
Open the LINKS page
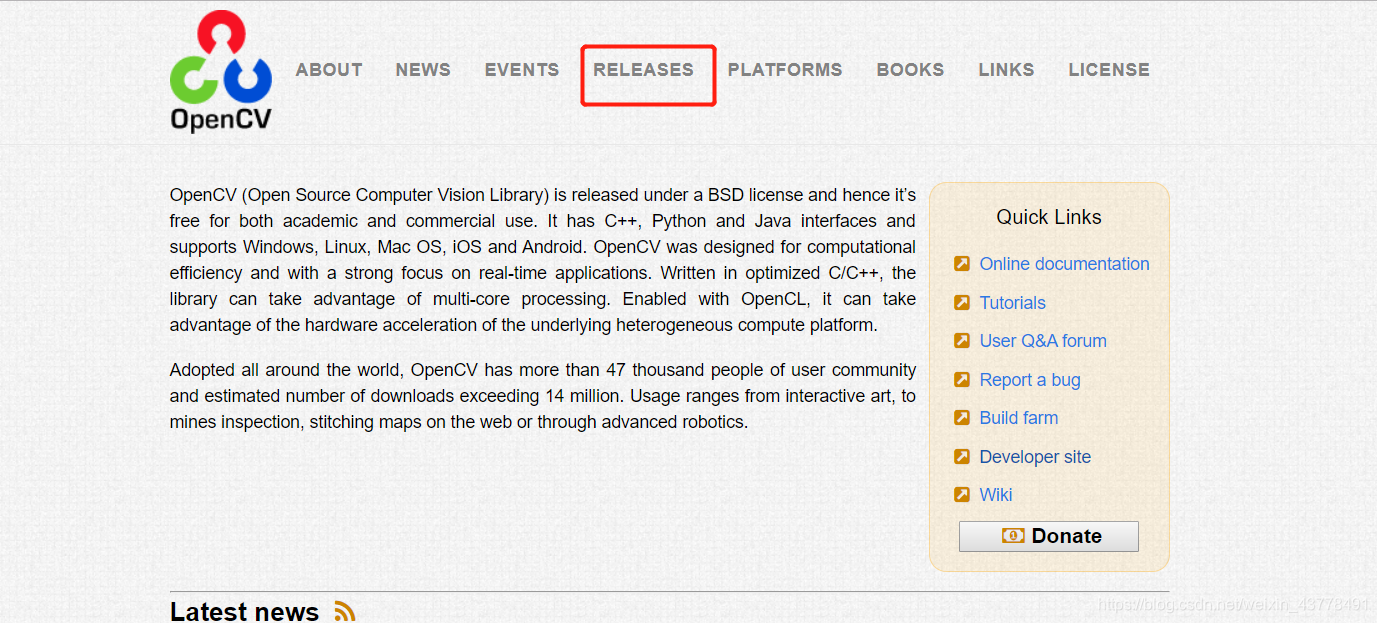click(x=1006, y=70)
